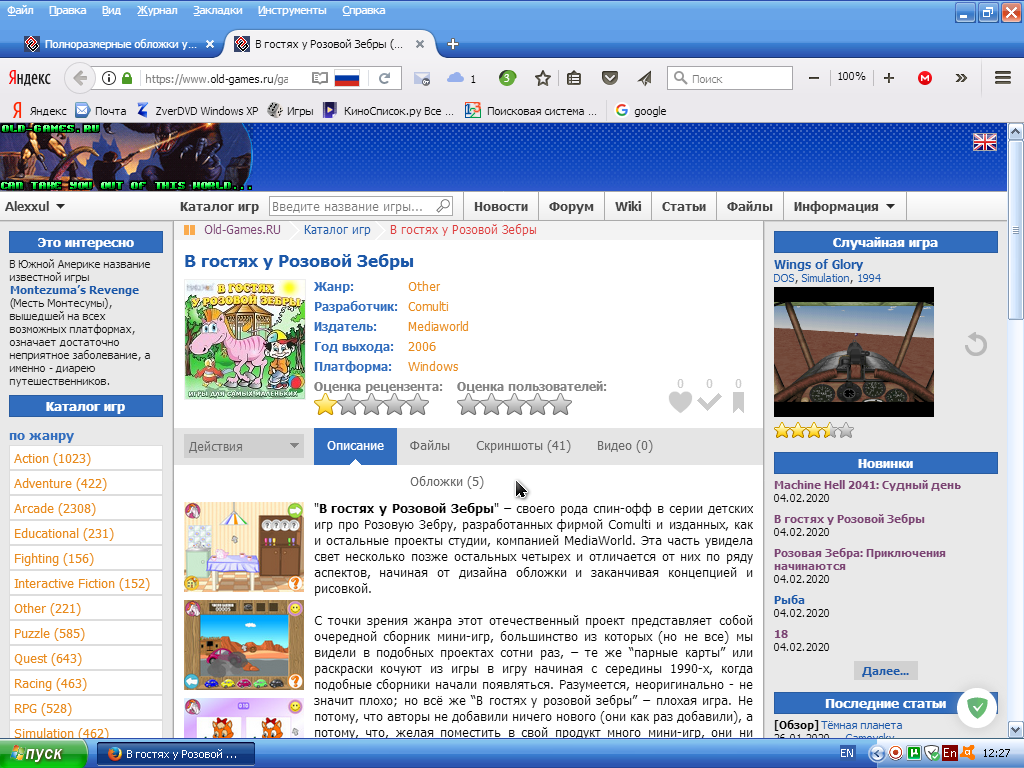Set user rating to five stars
This screenshot has width=1024, height=768.
[561, 405]
